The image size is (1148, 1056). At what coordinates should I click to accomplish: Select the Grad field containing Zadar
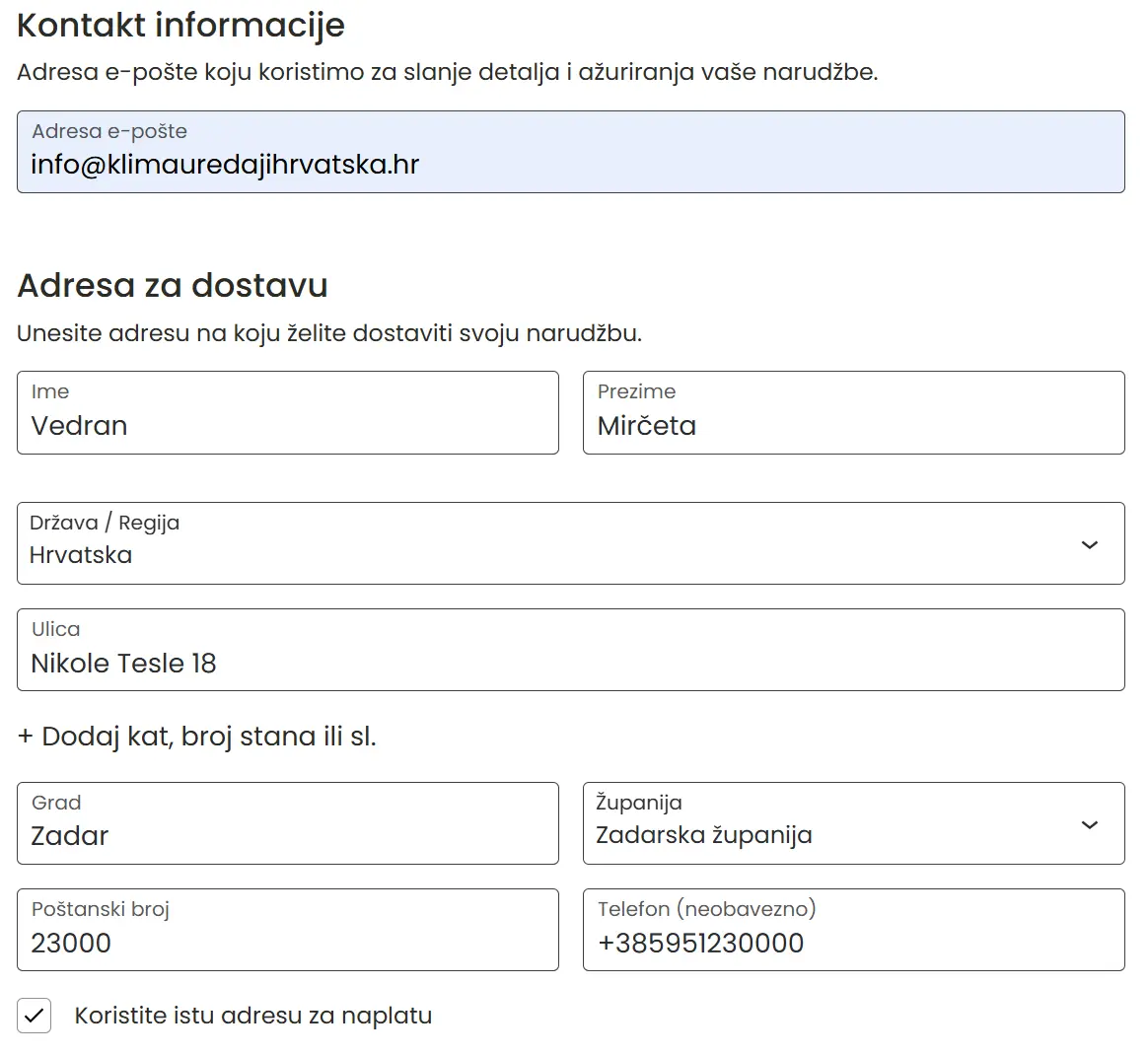point(287,823)
